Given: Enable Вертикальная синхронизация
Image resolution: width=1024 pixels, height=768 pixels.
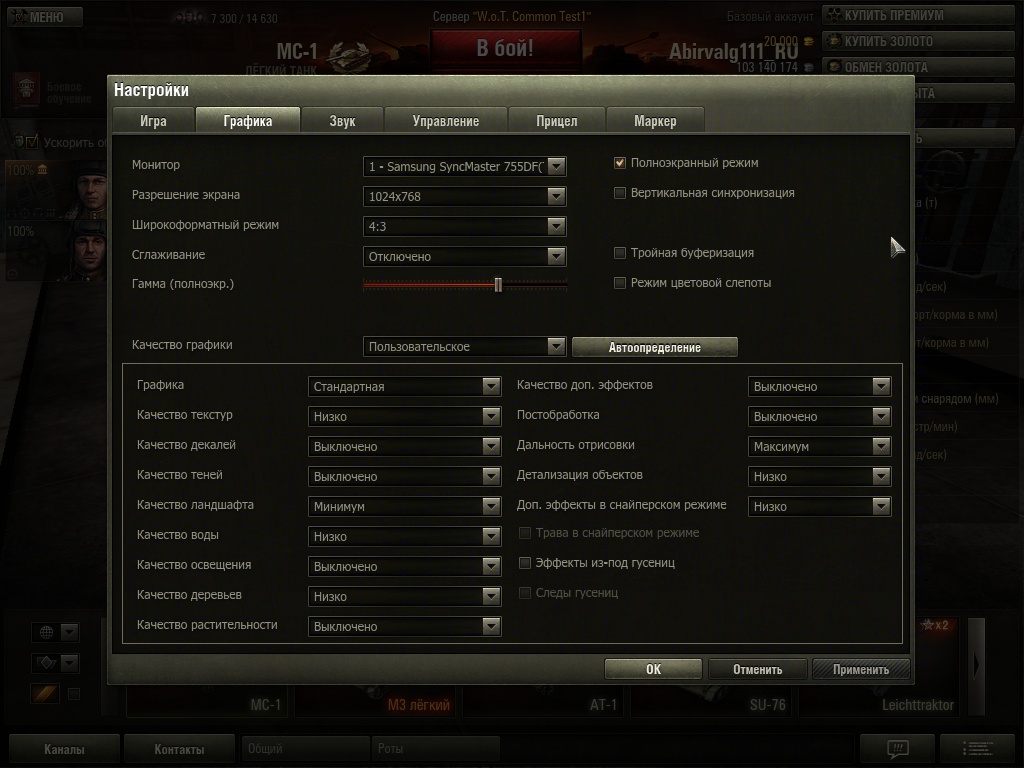Looking at the screenshot, I should click(620, 193).
